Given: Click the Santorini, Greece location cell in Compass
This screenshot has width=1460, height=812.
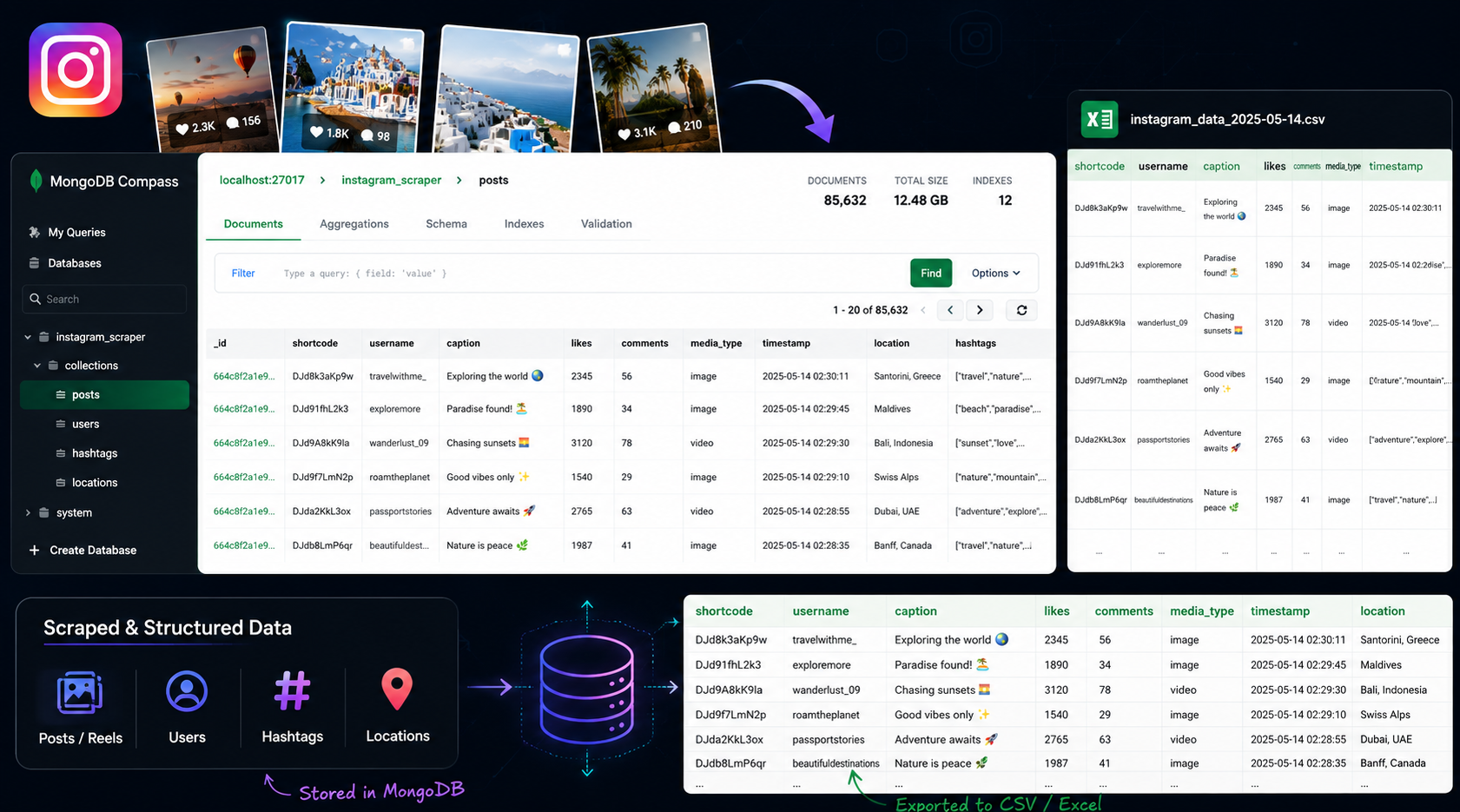Looking at the screenshot, I should tap(907, 376).
